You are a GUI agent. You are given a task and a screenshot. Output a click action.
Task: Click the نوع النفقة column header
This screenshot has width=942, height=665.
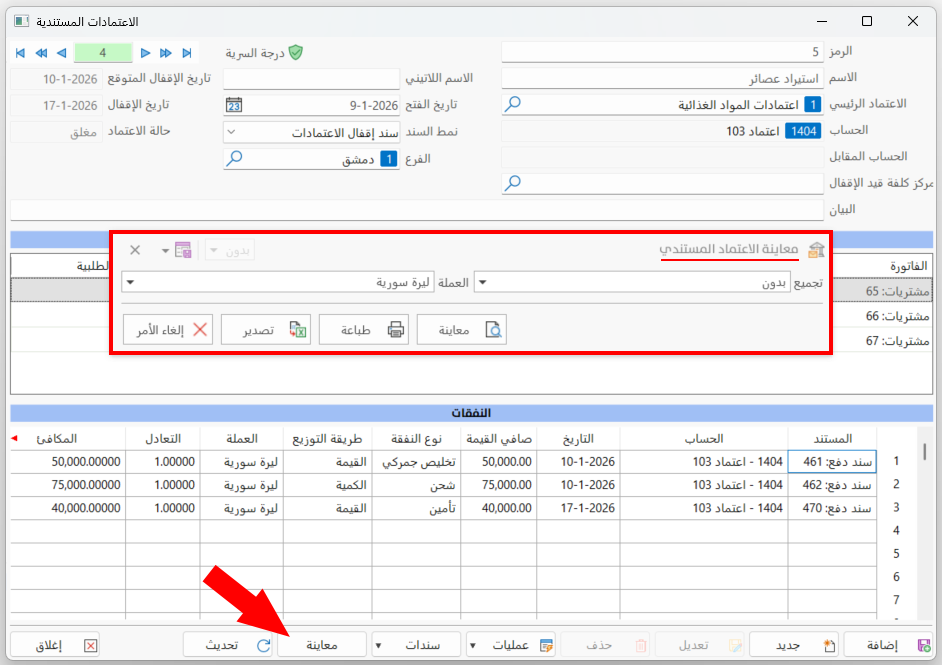coord(416,439)
